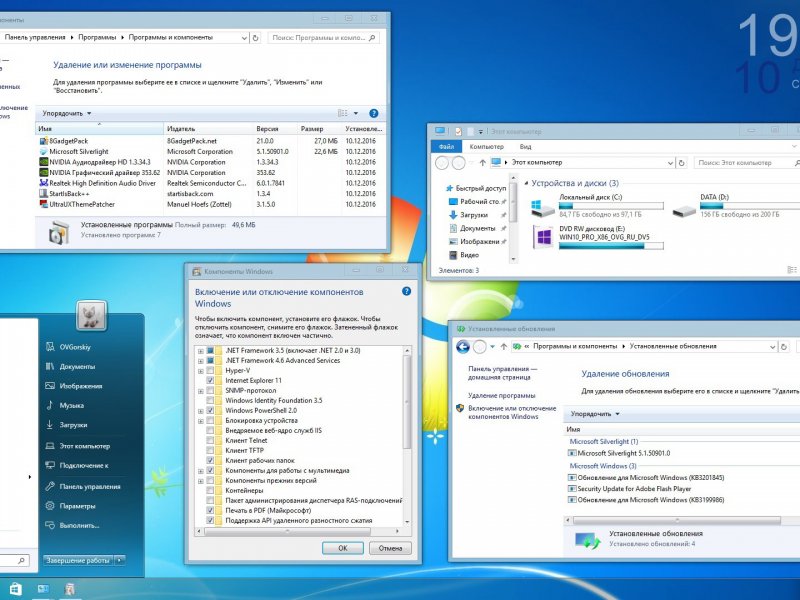The width and height of the screenshot is (800, 600).
Task: Click the help icon in Компоненты Windows
Action: point(406,291)
